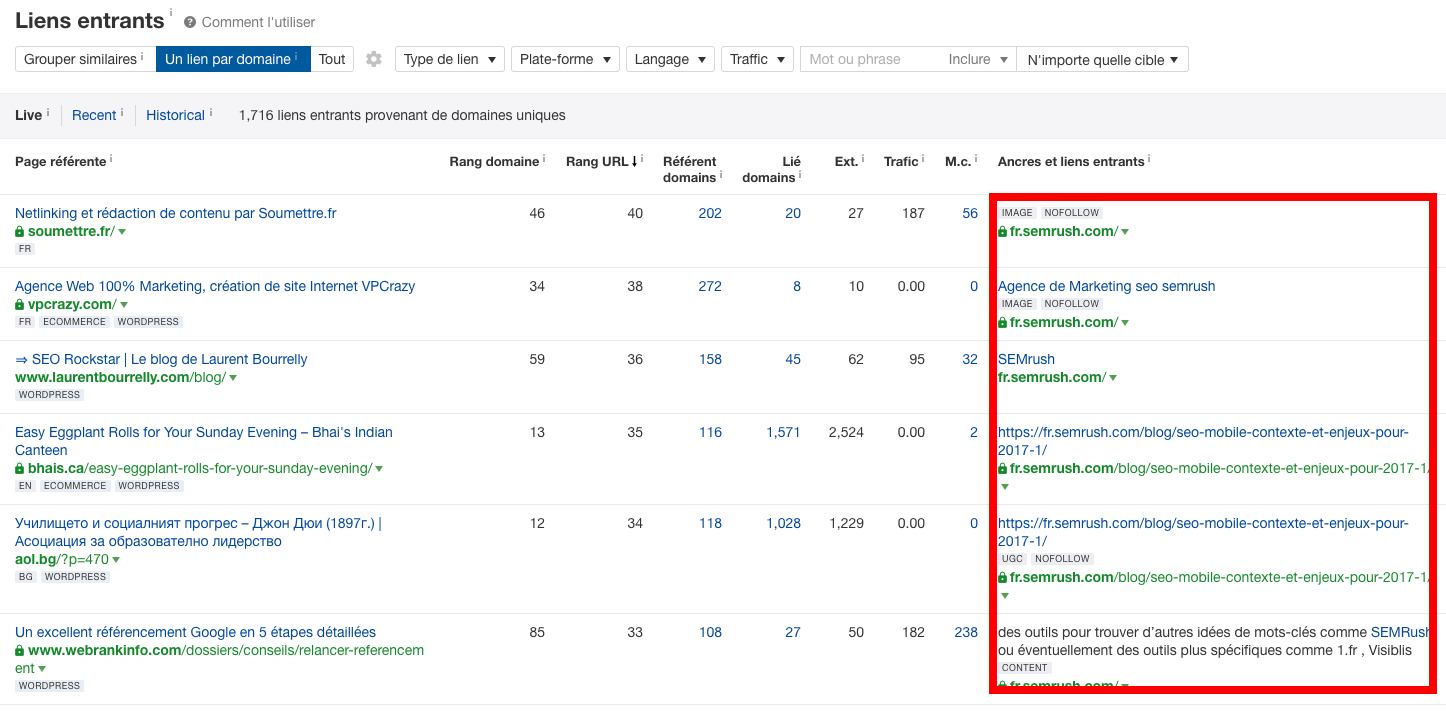Click linked domains count 1,028
The height and width of the screenshot is (711, 1446).
click(784, 523)
